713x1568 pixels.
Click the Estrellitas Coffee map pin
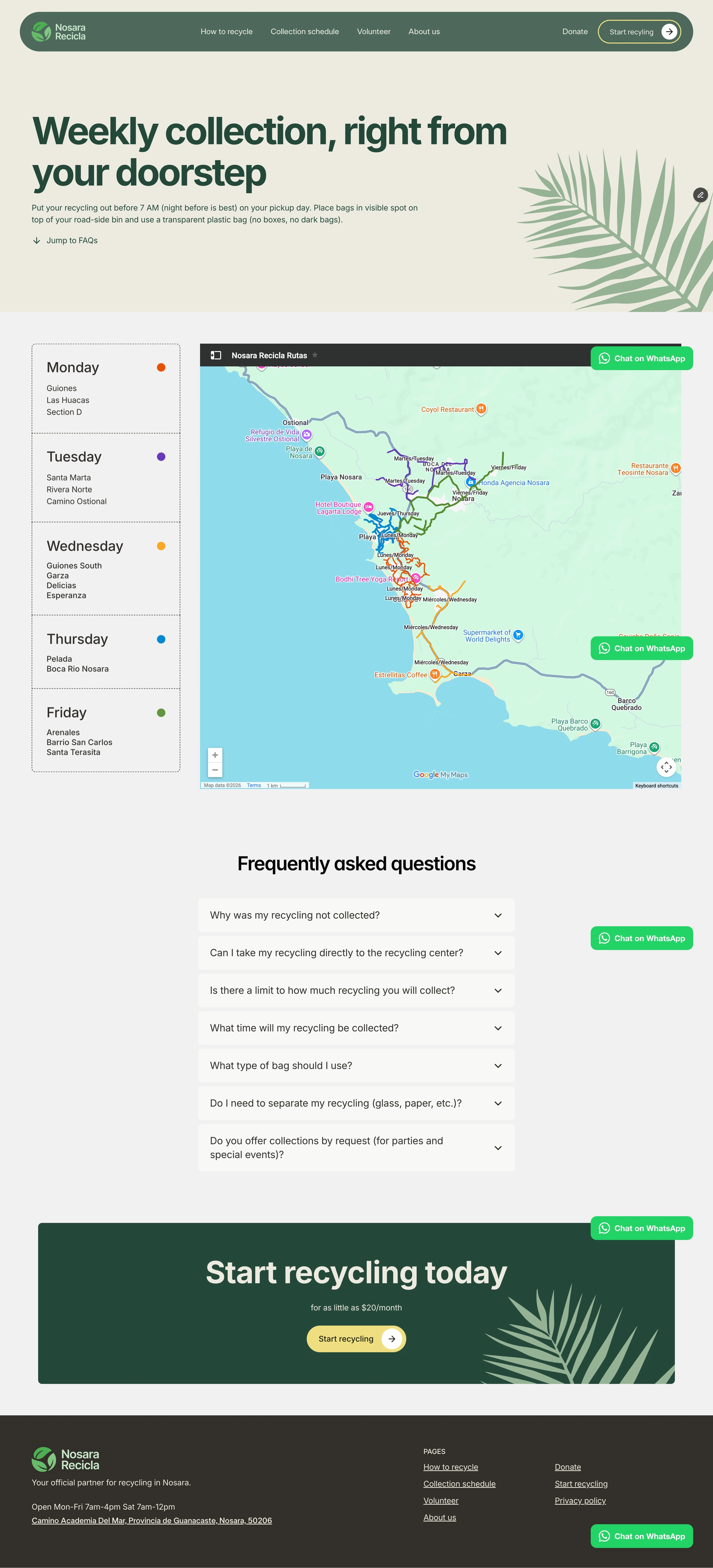click(435, 674)
